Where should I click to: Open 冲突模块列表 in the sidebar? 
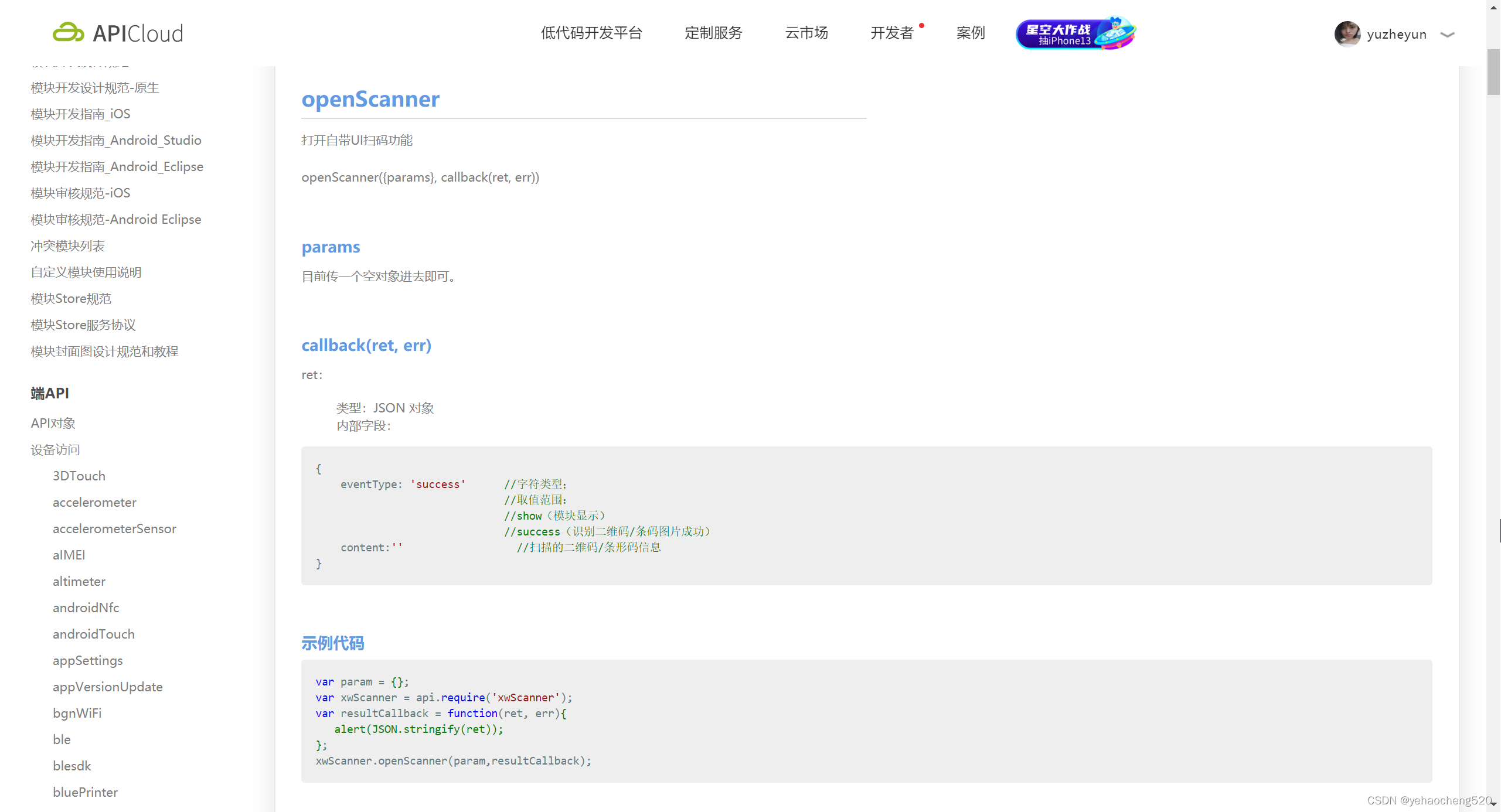click(67, 245)
